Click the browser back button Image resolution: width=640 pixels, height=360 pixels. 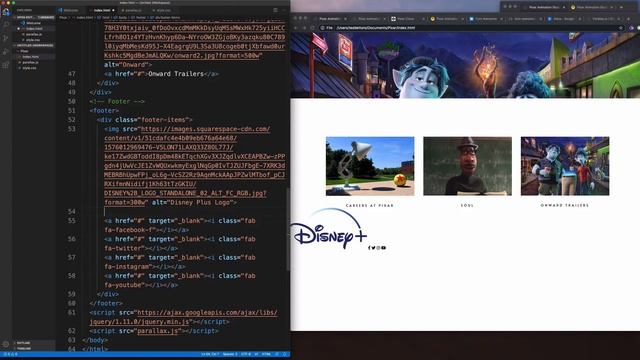[x=296, y=28]
